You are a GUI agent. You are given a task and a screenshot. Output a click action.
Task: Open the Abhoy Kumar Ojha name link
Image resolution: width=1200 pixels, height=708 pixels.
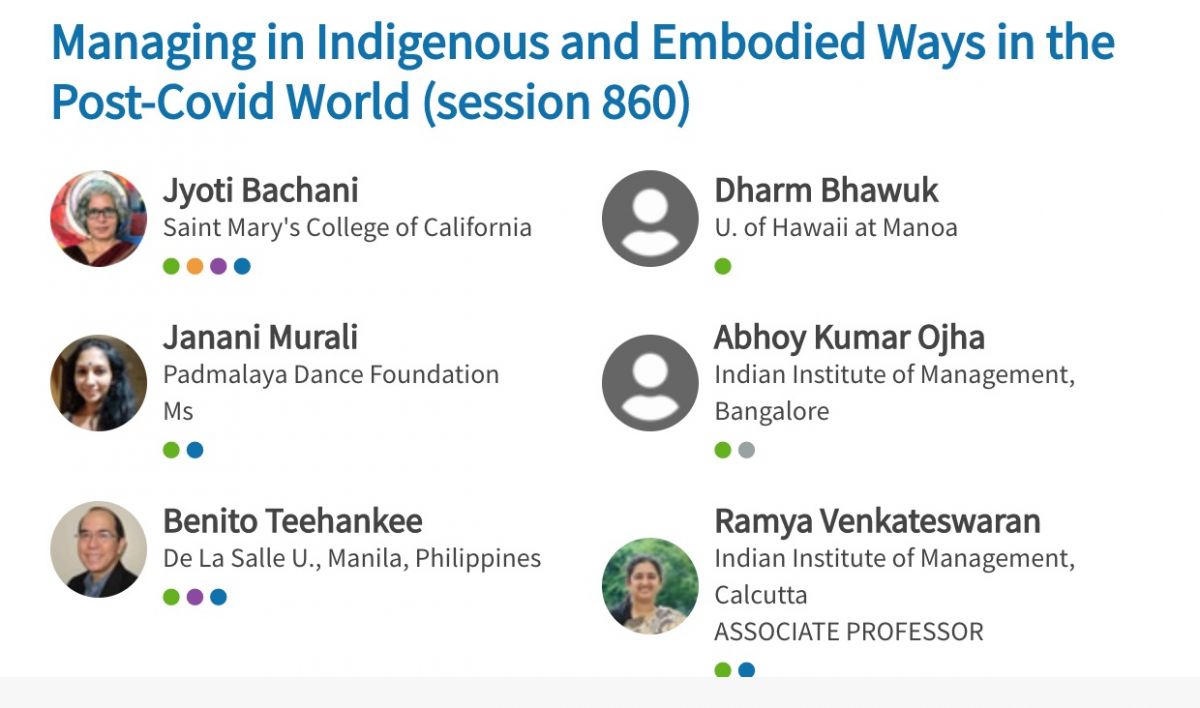click(849, 337)
